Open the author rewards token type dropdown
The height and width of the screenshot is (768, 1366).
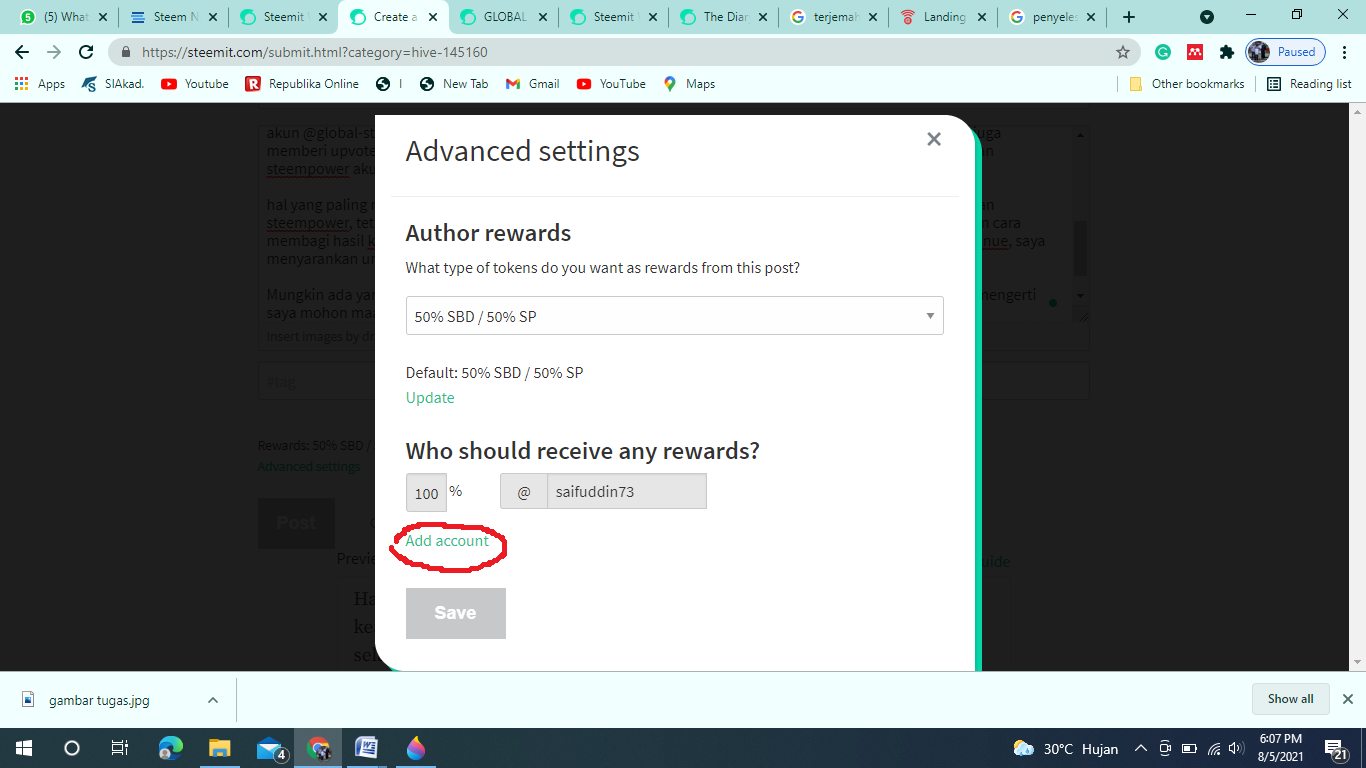674,316
